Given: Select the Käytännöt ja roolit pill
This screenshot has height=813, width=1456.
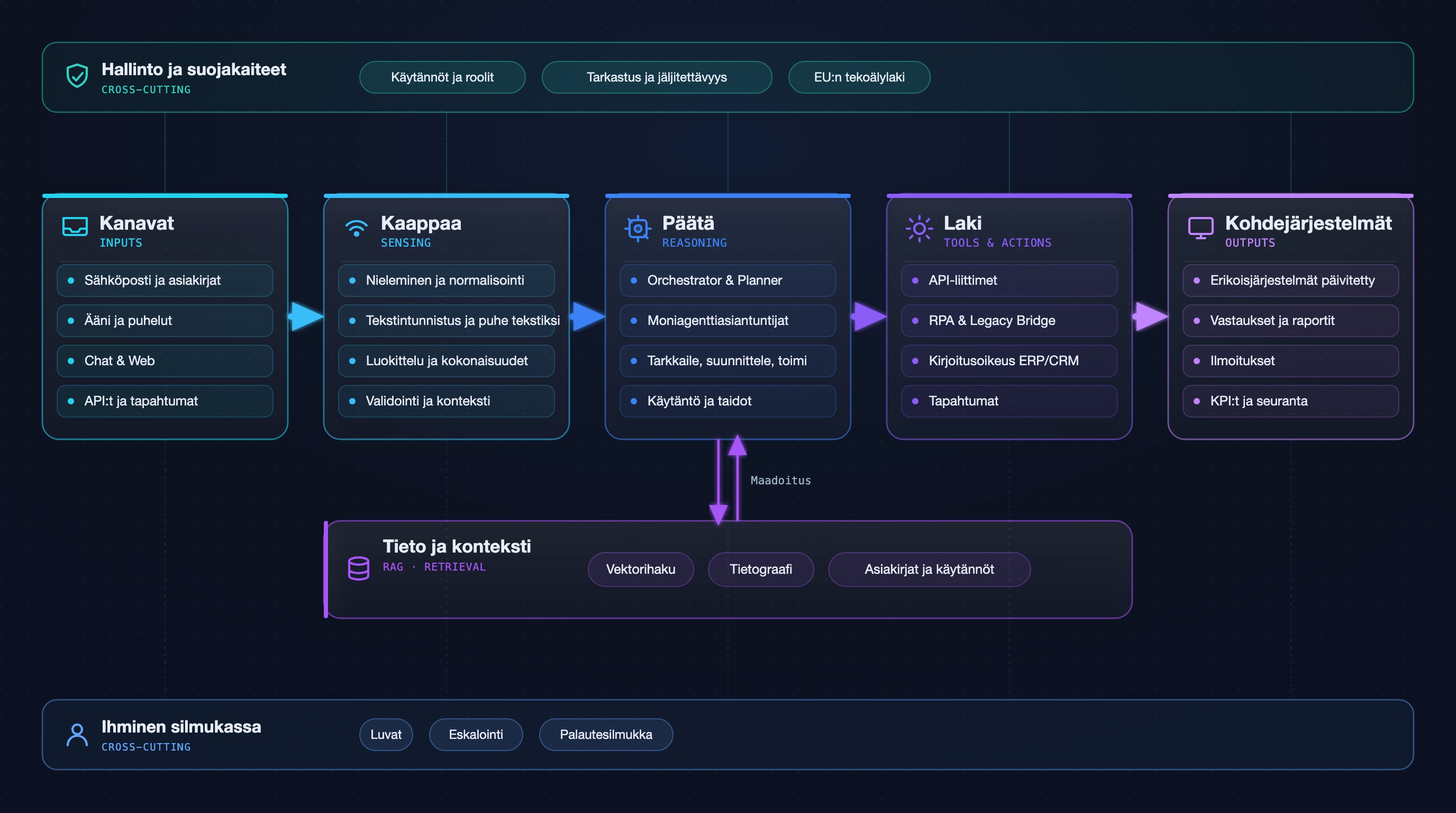Looking at the screenshot, I should coord(442,77).
